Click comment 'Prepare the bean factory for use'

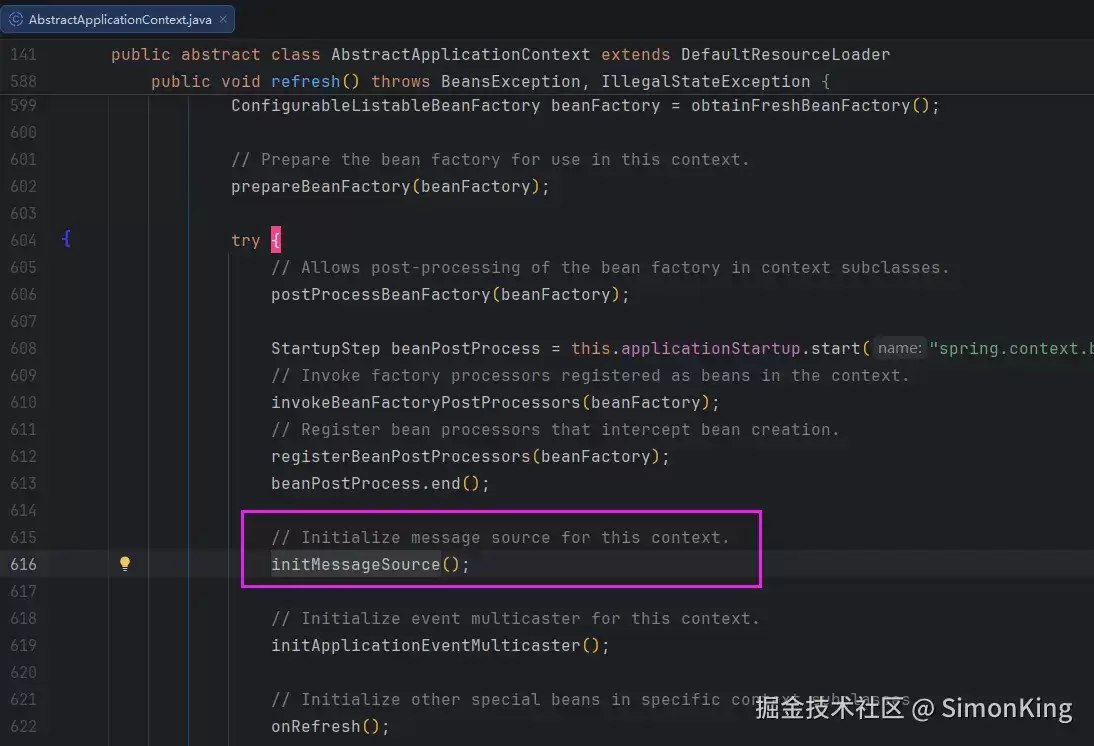(x=490, y=160)
